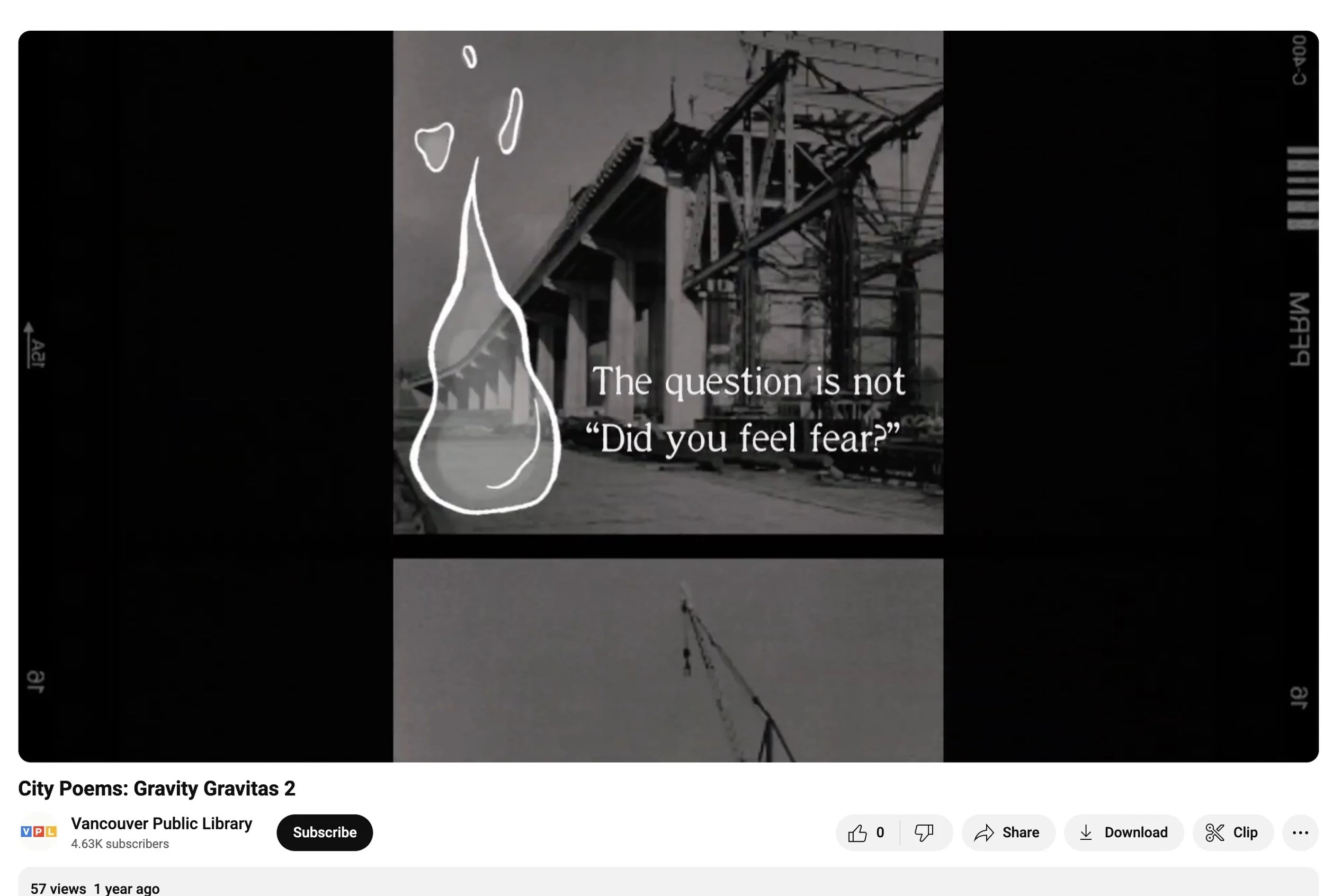Click the like count number zero
The height and width of the screenshot is (896, 1324).
pyautogui.click(x=880, y=833)
